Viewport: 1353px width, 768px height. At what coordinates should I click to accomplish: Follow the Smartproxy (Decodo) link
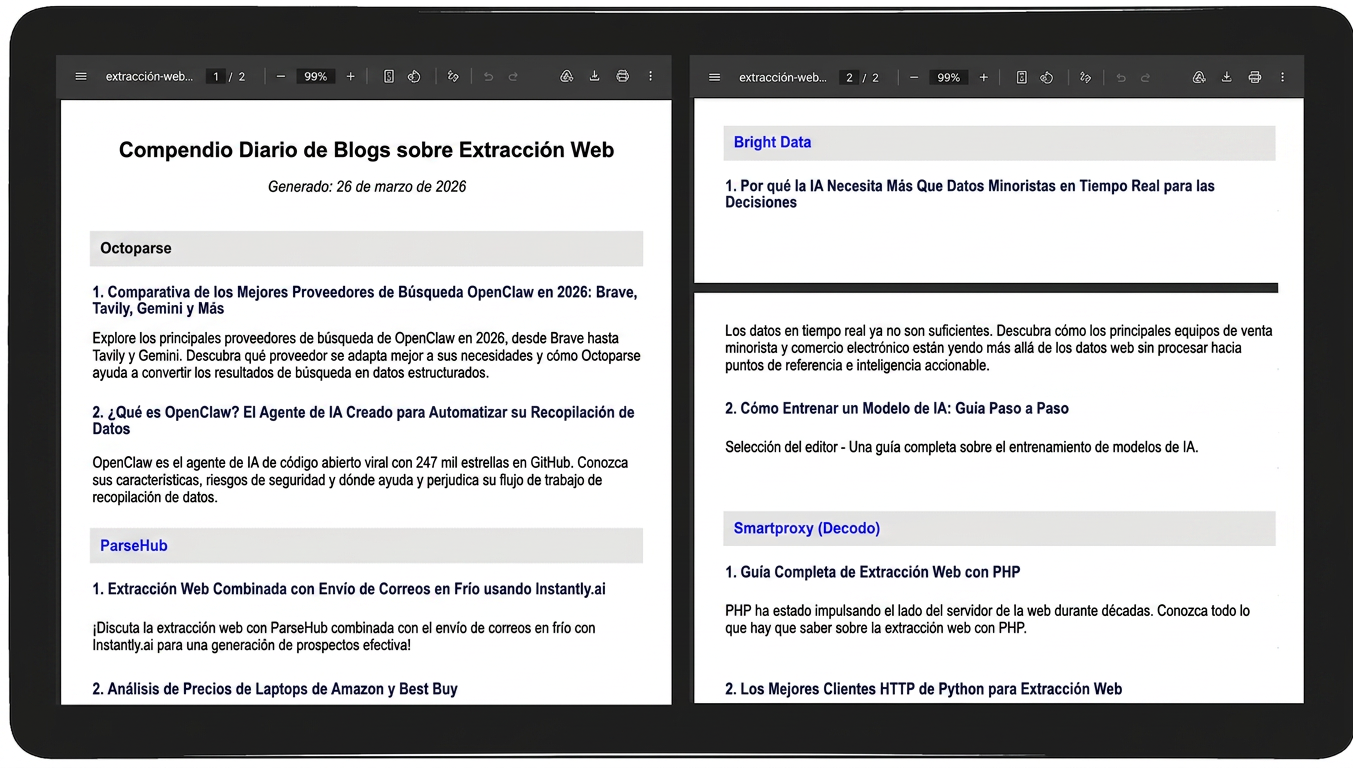806,528
